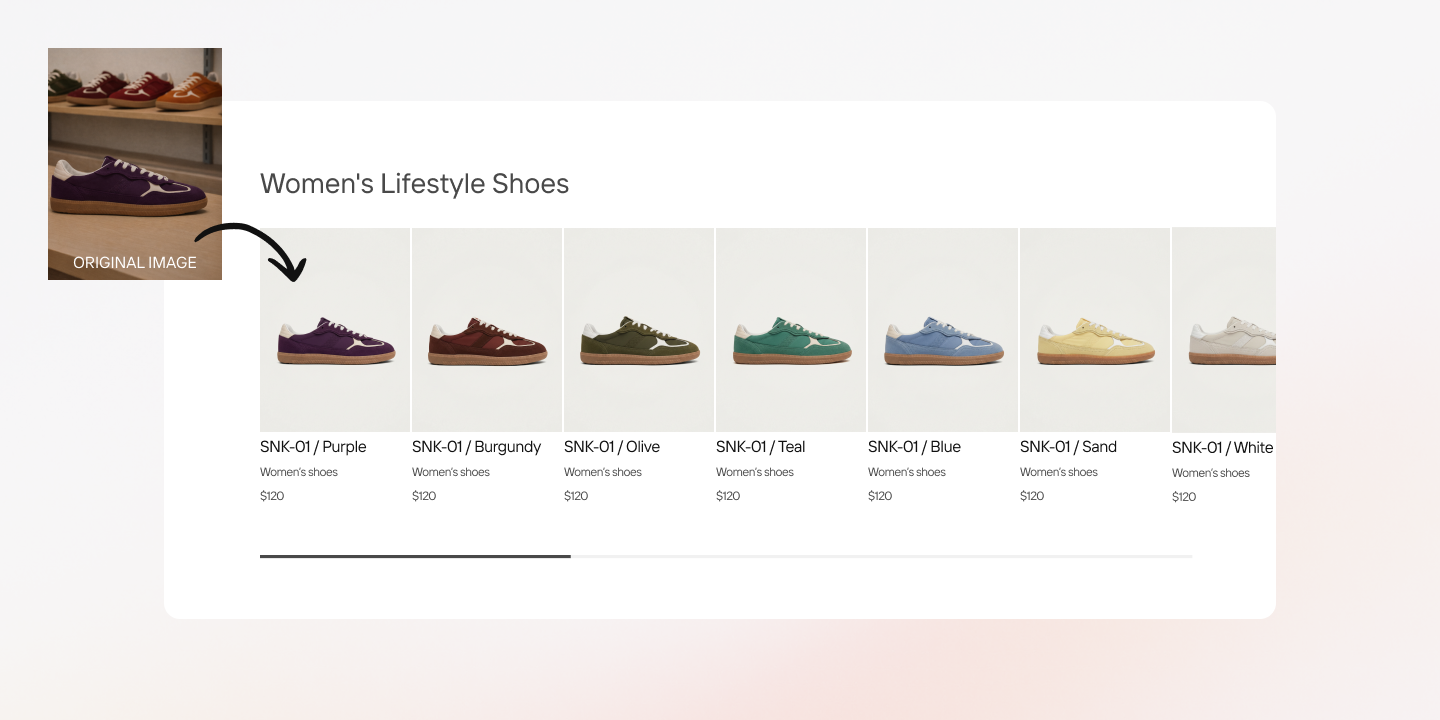The width and height of the screenshot is (1440, 720).
Task: Open the white sneaker product image
Action: click(1224, 331)
